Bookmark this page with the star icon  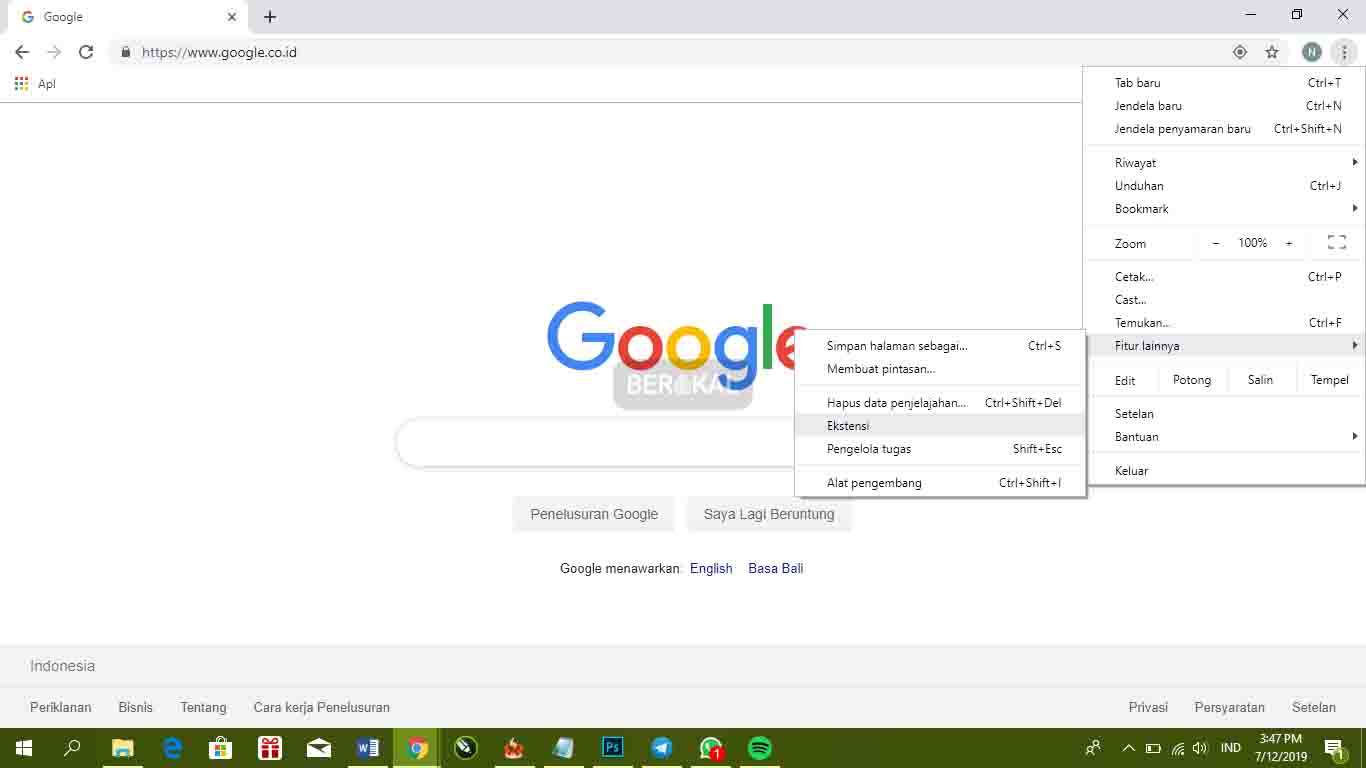point(1272,52)
